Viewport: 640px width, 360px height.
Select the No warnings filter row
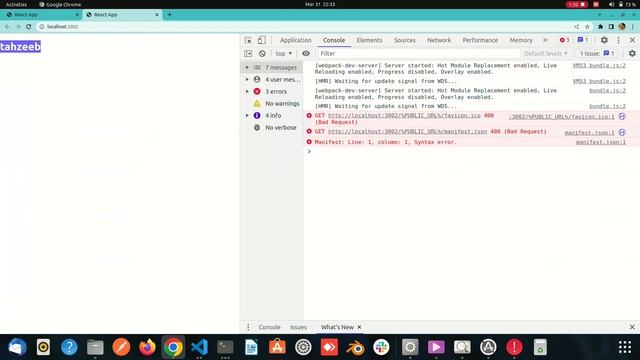click(x=272, y=104)
